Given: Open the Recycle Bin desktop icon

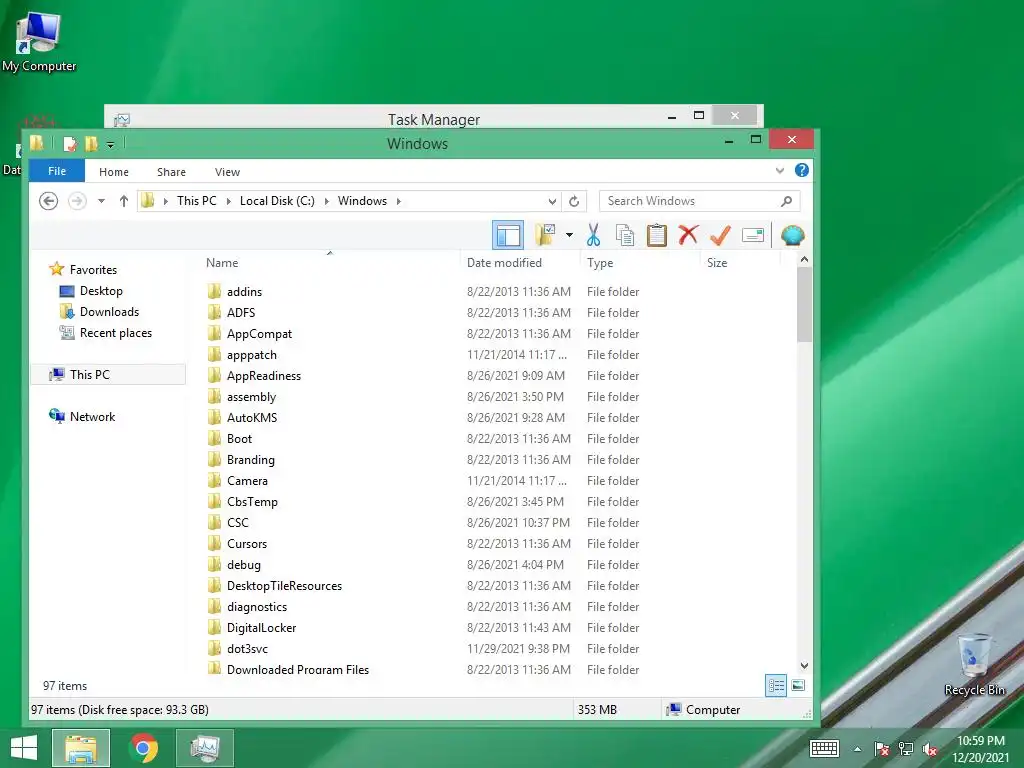Looking at the screenshot, I should pyautogui.click(x=974, y=664).
